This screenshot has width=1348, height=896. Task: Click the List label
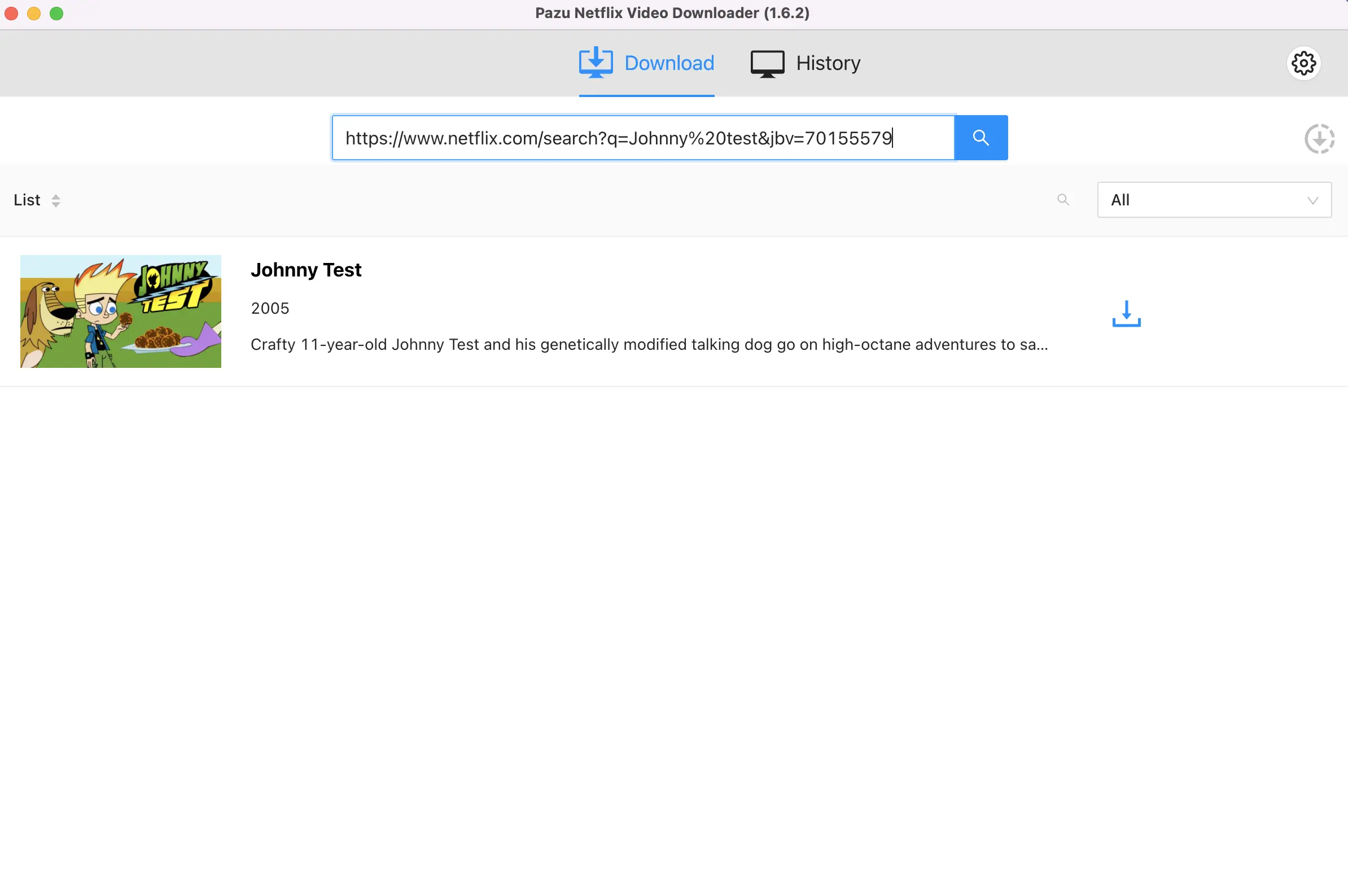(27, 200)
